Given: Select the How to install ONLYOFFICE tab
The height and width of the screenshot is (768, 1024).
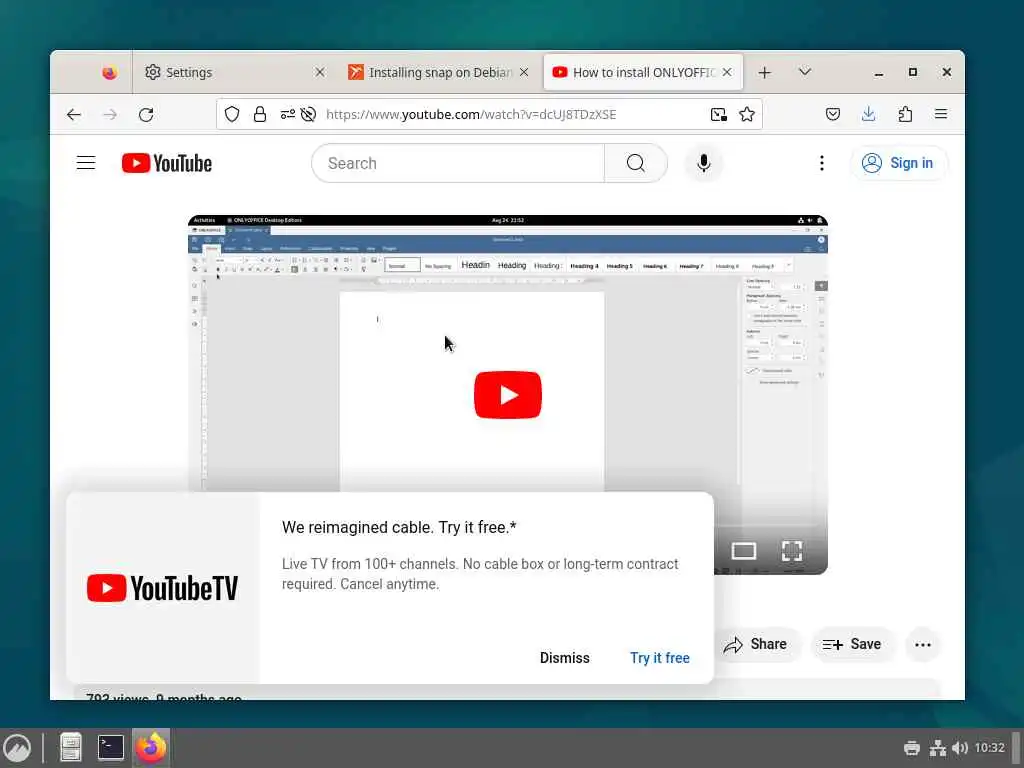Looking at the screenshot, I should [643, 72].
